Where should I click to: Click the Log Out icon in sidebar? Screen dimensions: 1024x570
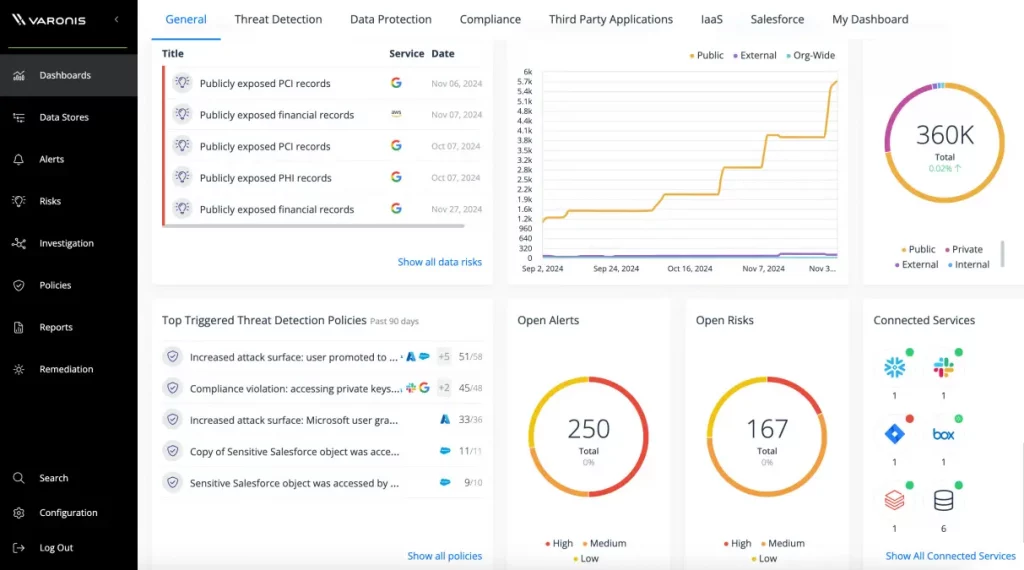tap(18, 548)
